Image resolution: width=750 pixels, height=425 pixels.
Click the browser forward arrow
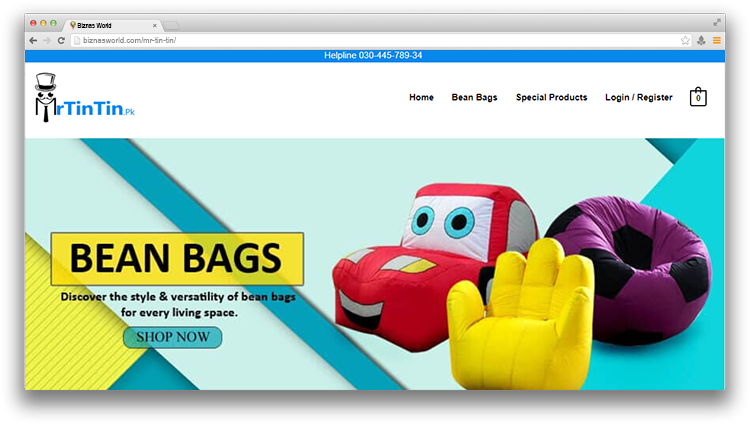pyautogui.click(x=47, y=40)
